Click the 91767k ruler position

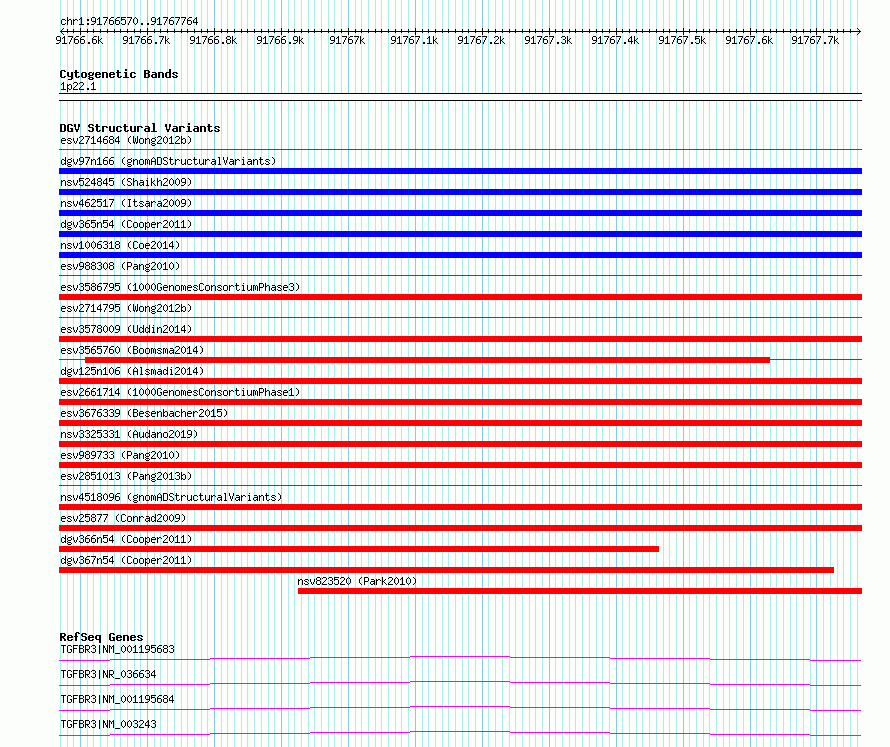coord(347,40)
